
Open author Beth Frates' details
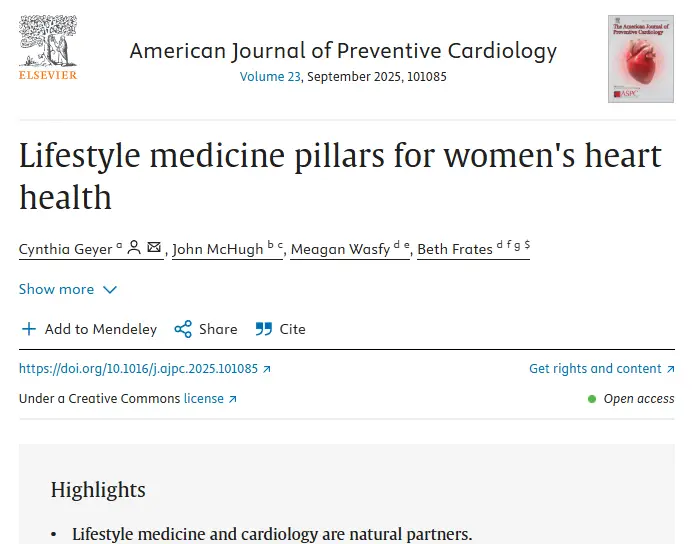[x=455, y=249]
